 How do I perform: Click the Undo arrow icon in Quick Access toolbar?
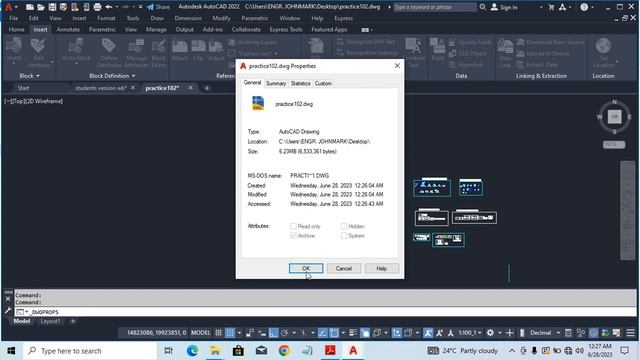pyautogui.click(x=109, y=7)
